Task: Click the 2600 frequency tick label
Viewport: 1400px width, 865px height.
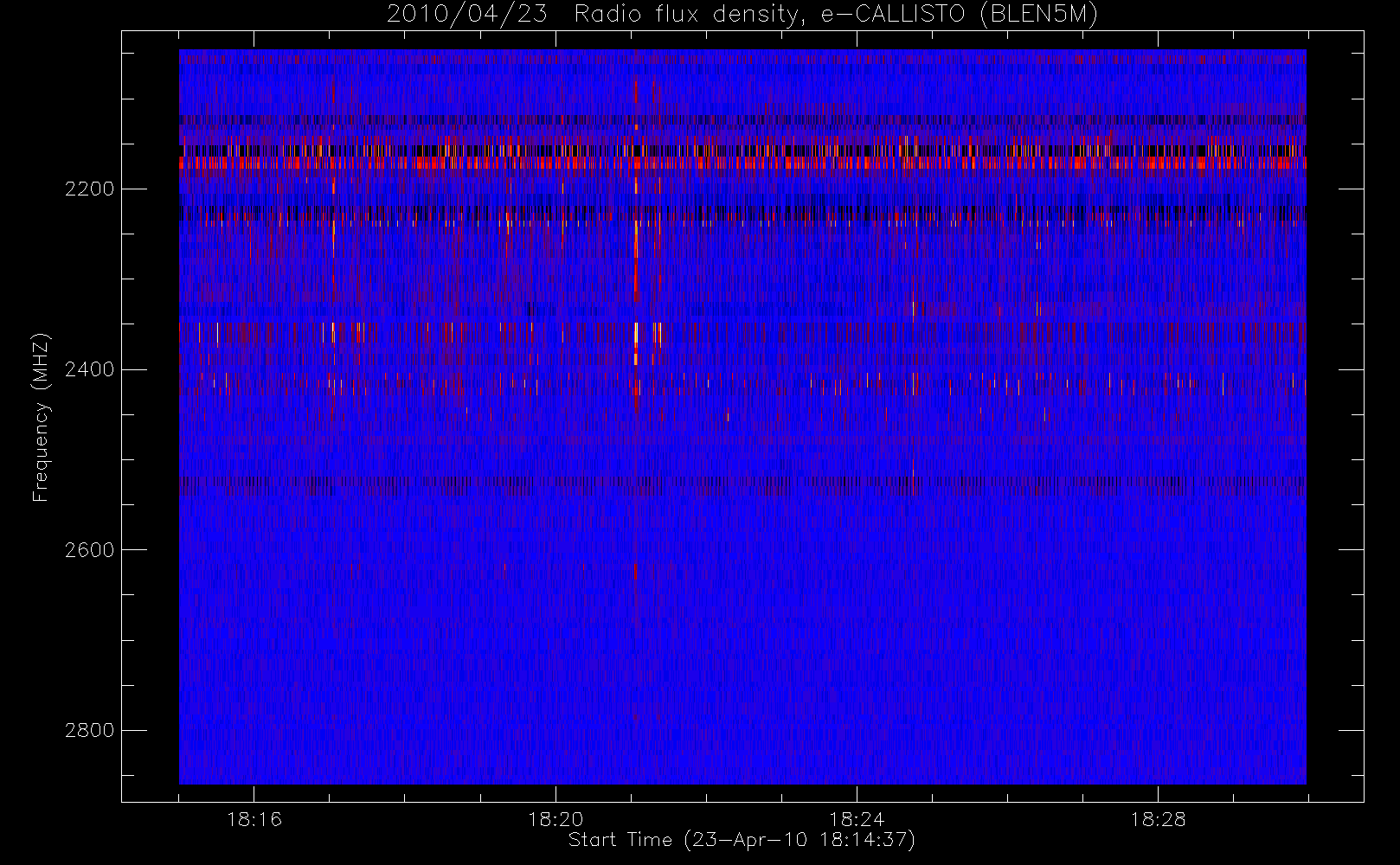Action: (x=89, y=550)
